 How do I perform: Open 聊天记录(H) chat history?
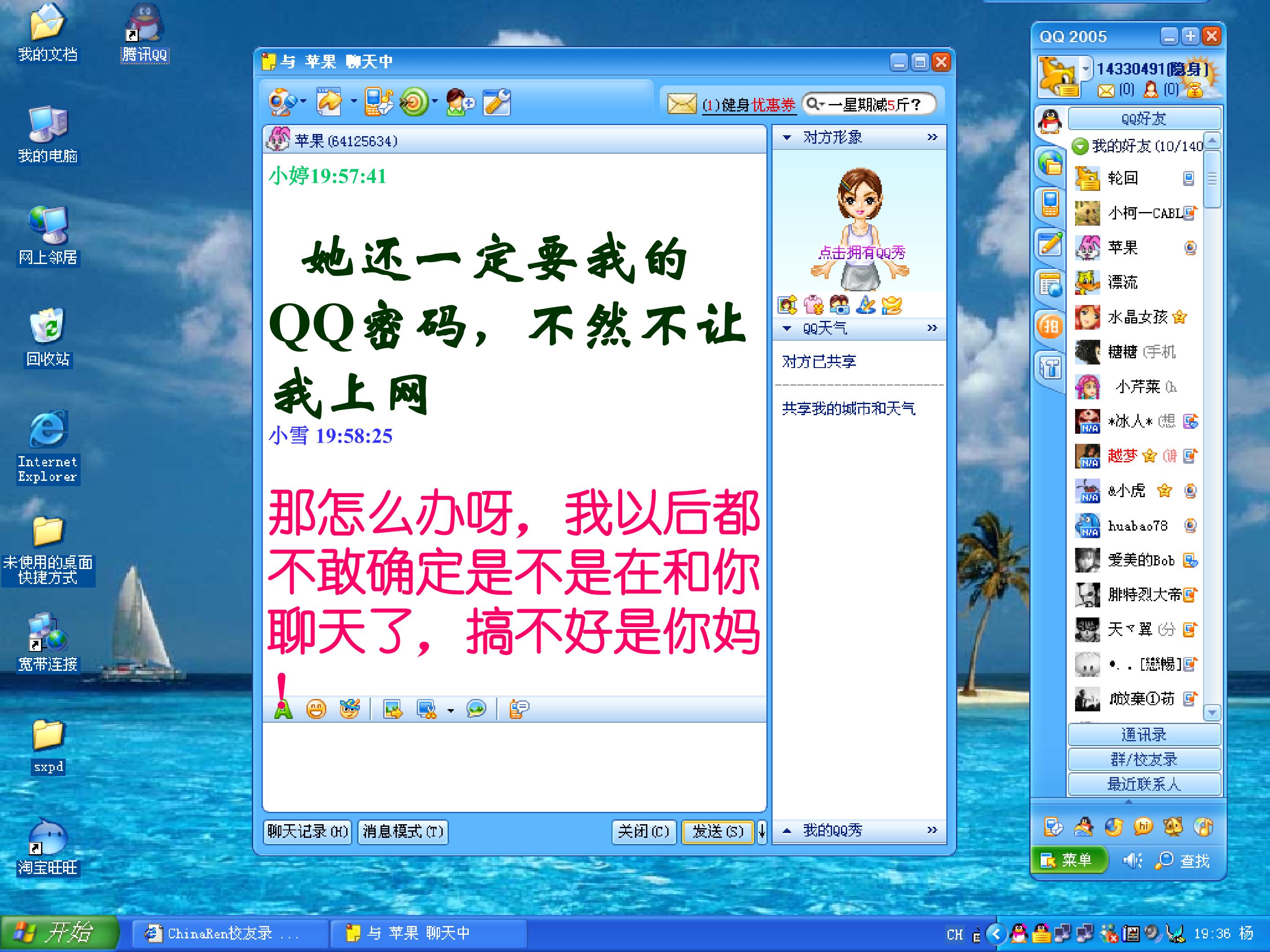308,831
